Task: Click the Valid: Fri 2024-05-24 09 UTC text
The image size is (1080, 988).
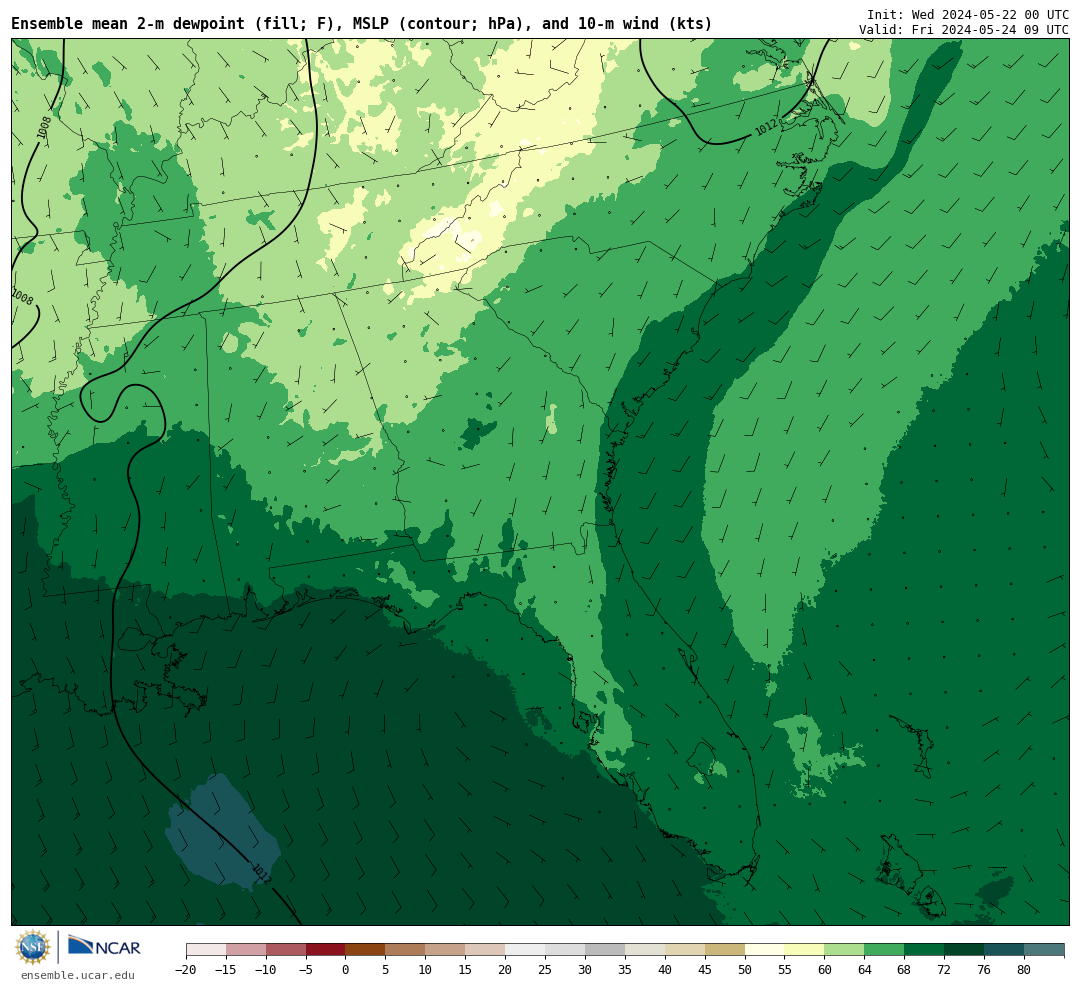Action: click(x=964, y=30)
